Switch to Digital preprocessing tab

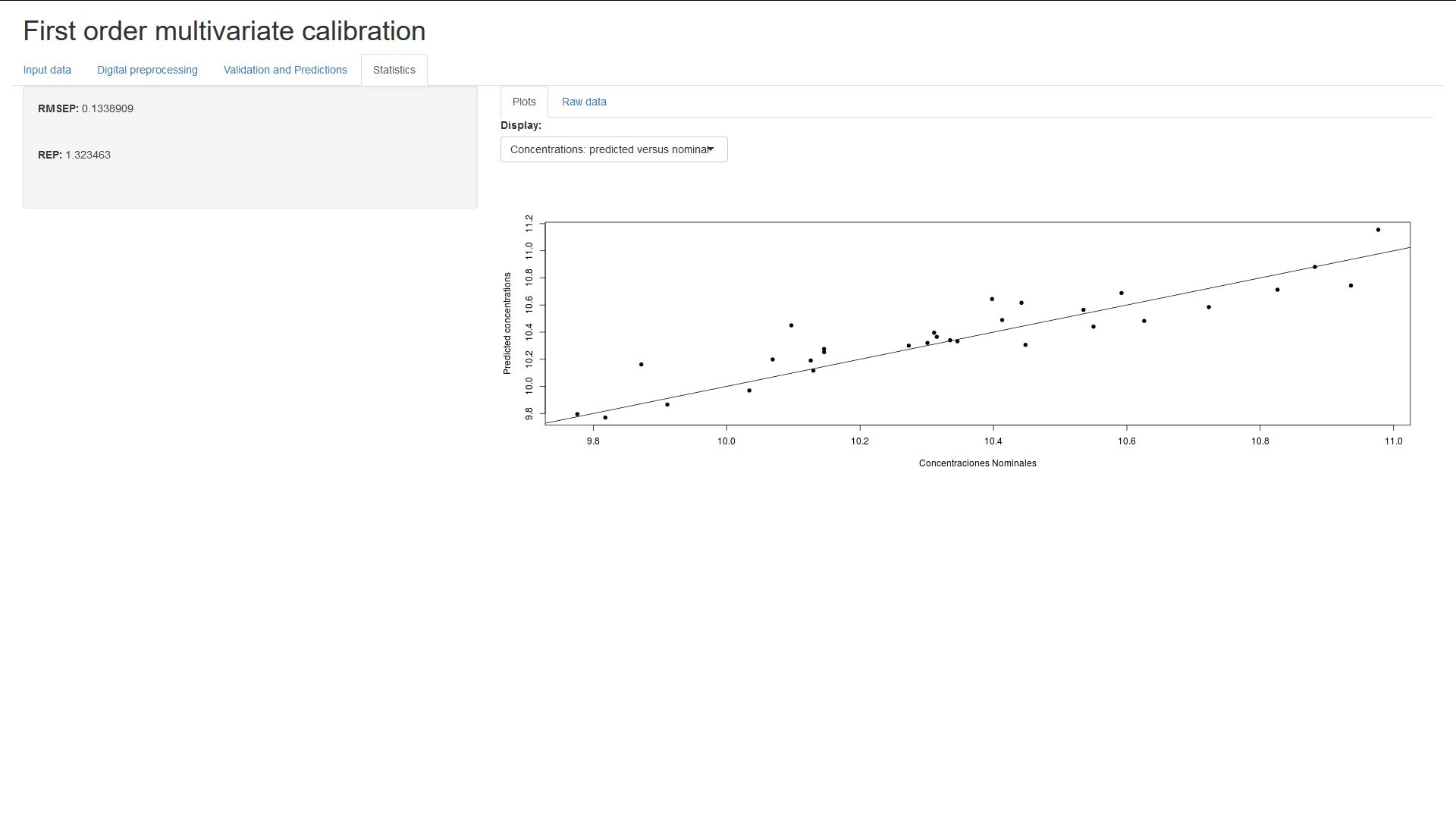(147, 70)
